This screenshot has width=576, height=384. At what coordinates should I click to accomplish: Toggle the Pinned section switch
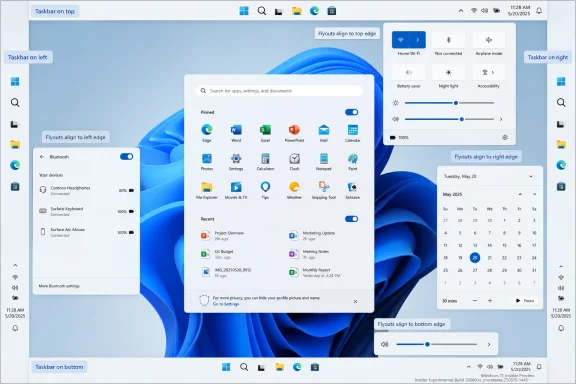point(352,112)
